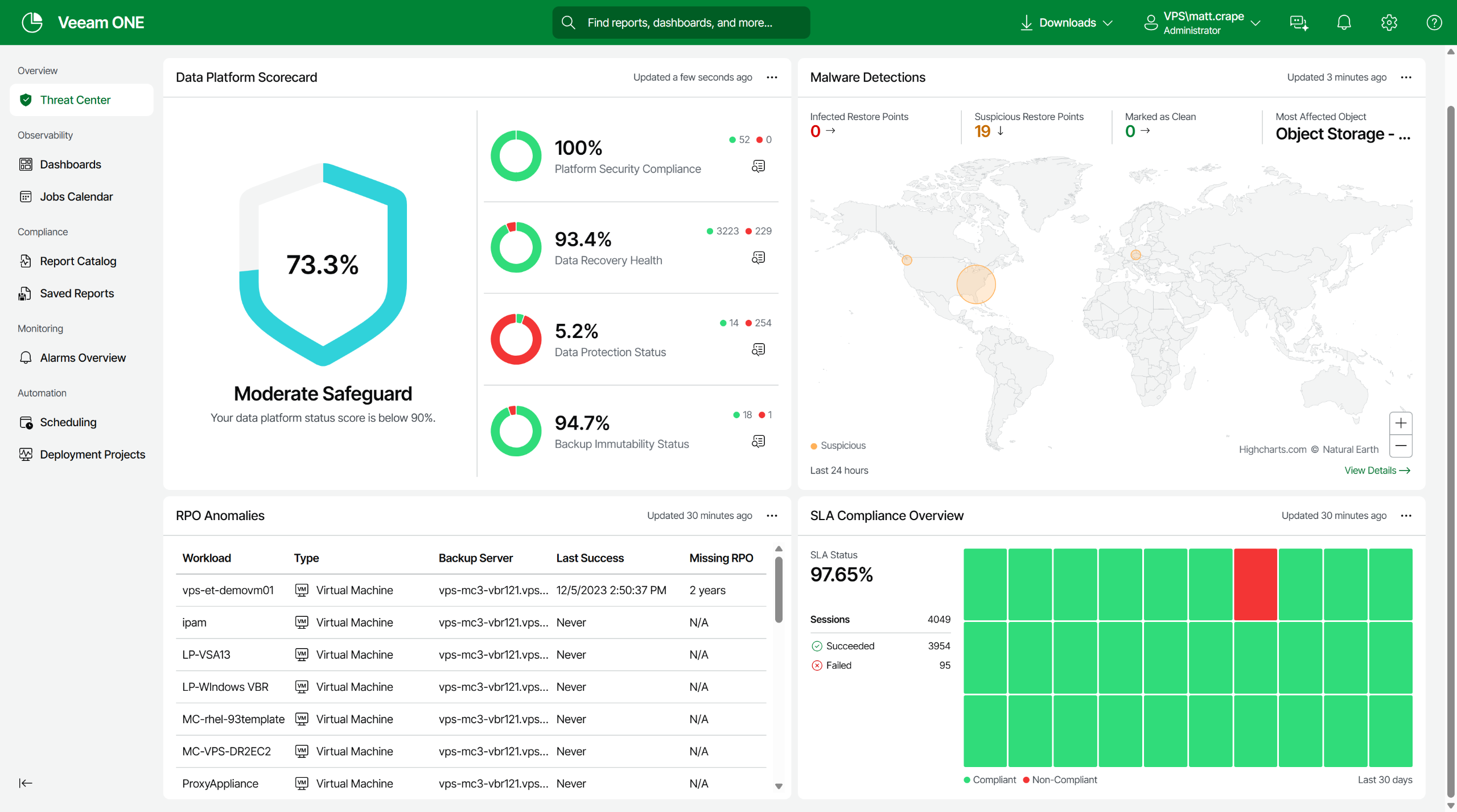The width and height of the screenshot is (1457, 812).
Task: Click the notifications bell icon
Action: coord(1344,23)
